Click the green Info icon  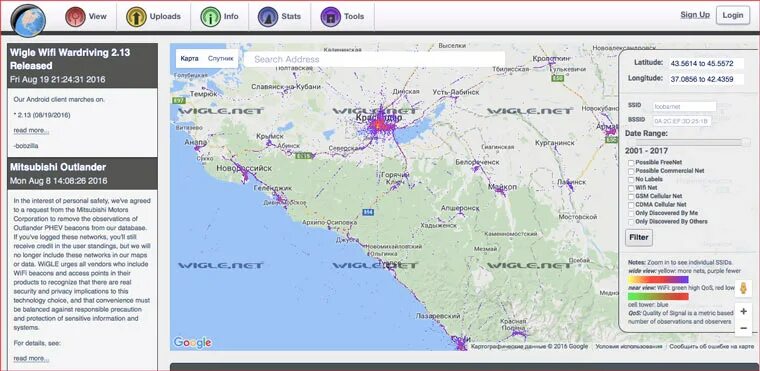210,16
